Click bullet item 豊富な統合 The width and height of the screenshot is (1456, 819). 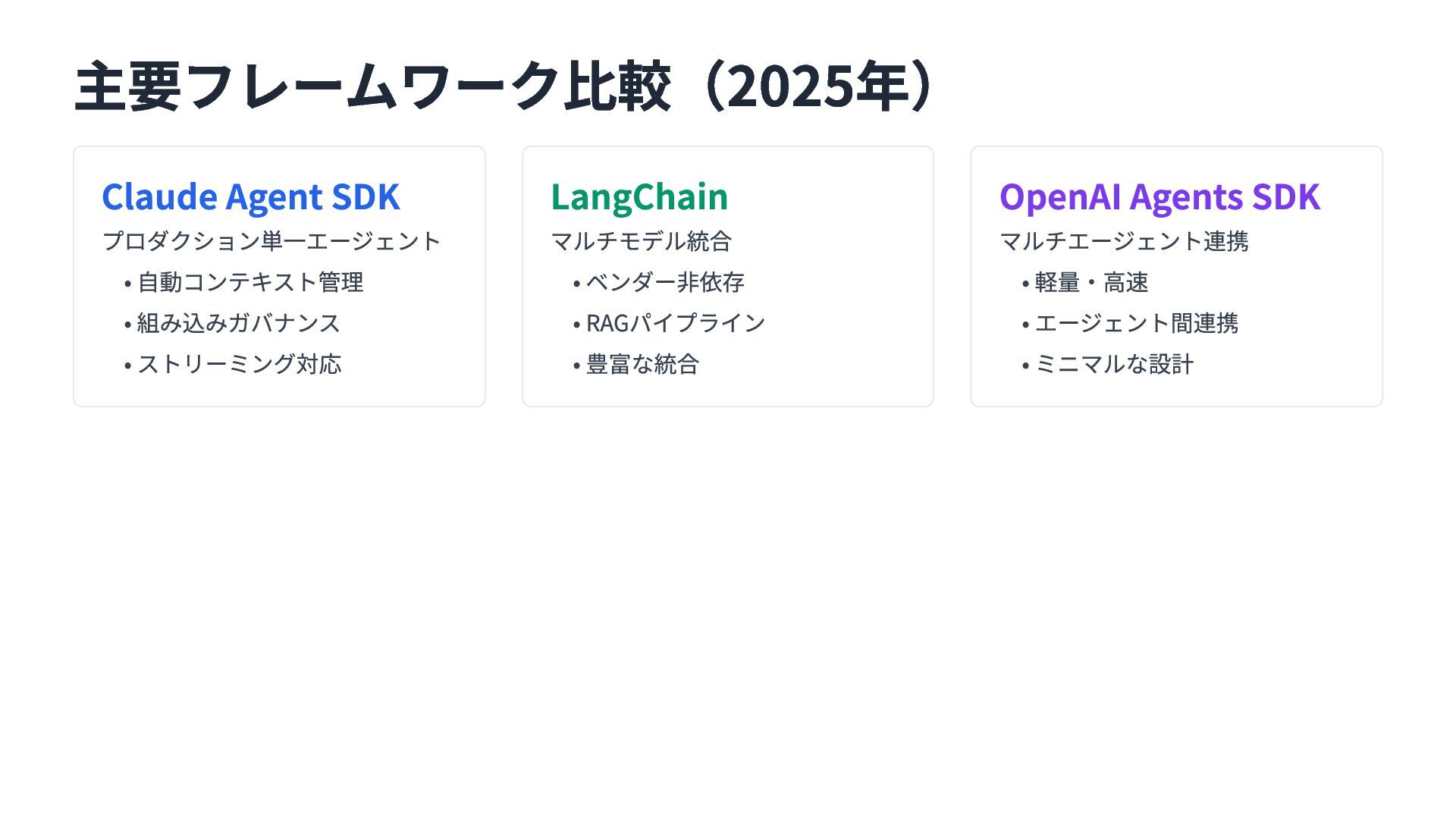pyautogui.click(x=642, y=364)
